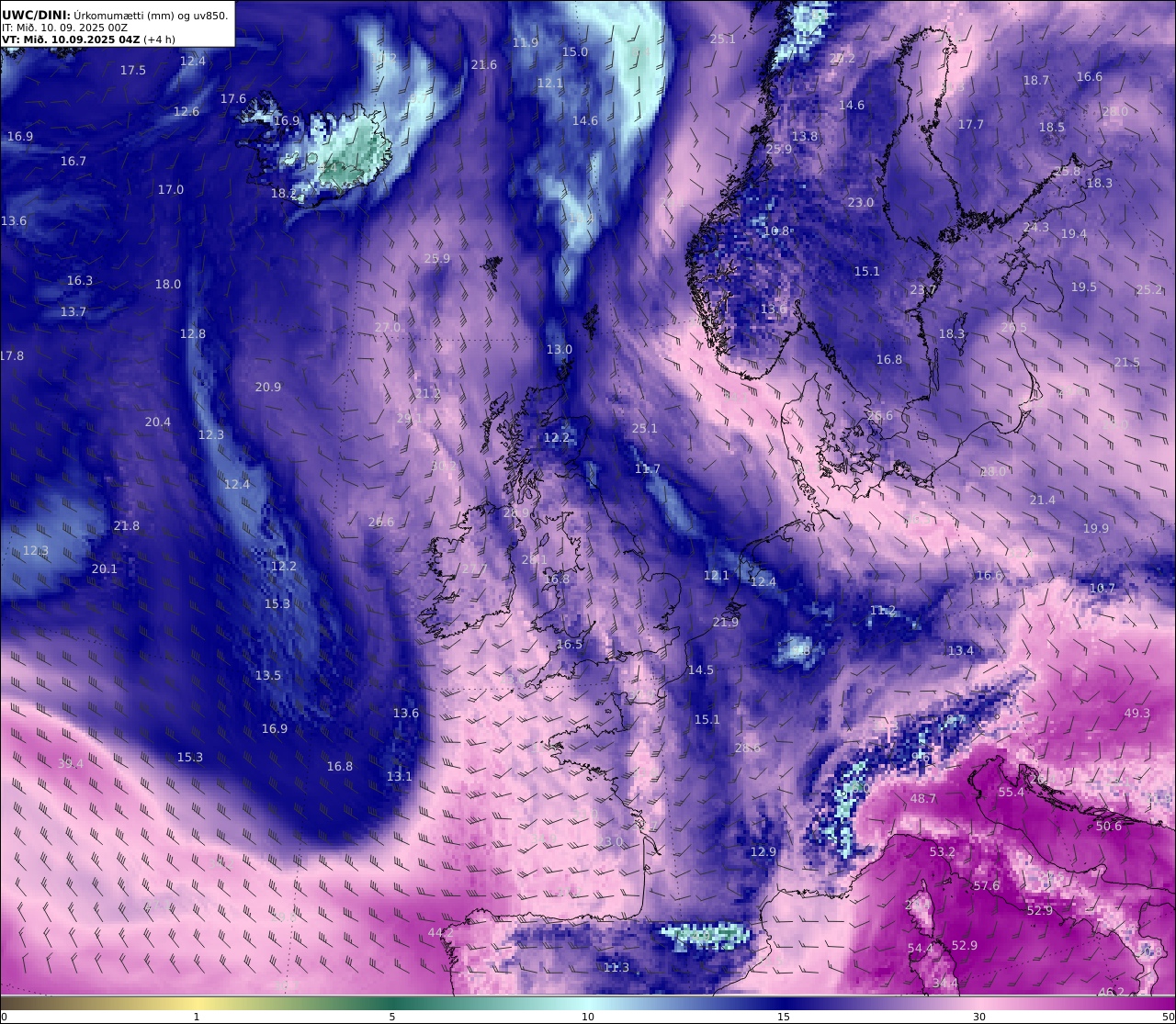Screen dimensions: 1176x1024
Task: Click the 21.6 value label
Action: click(x=484, y=65)
